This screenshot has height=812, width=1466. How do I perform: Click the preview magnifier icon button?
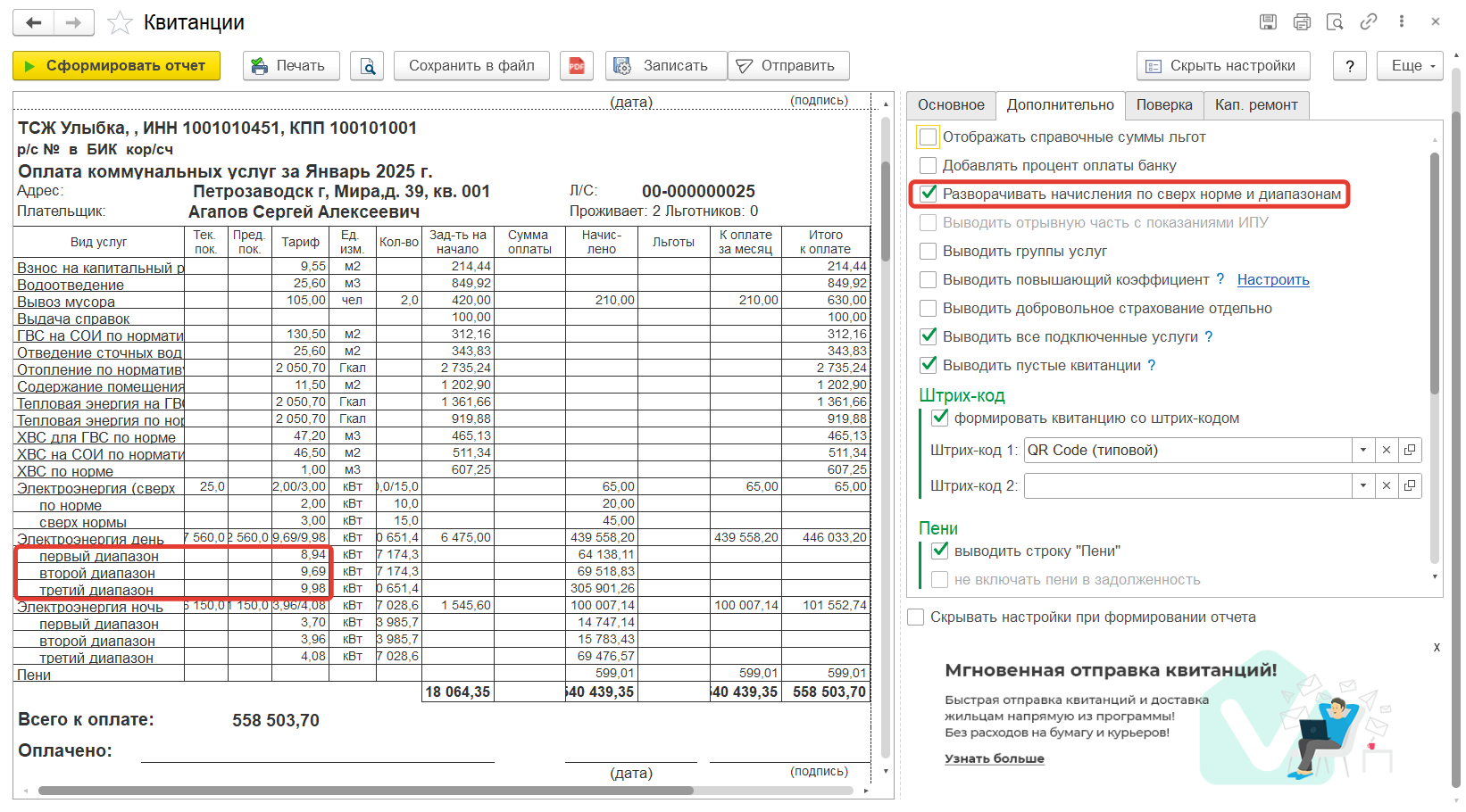pos(368,66)
